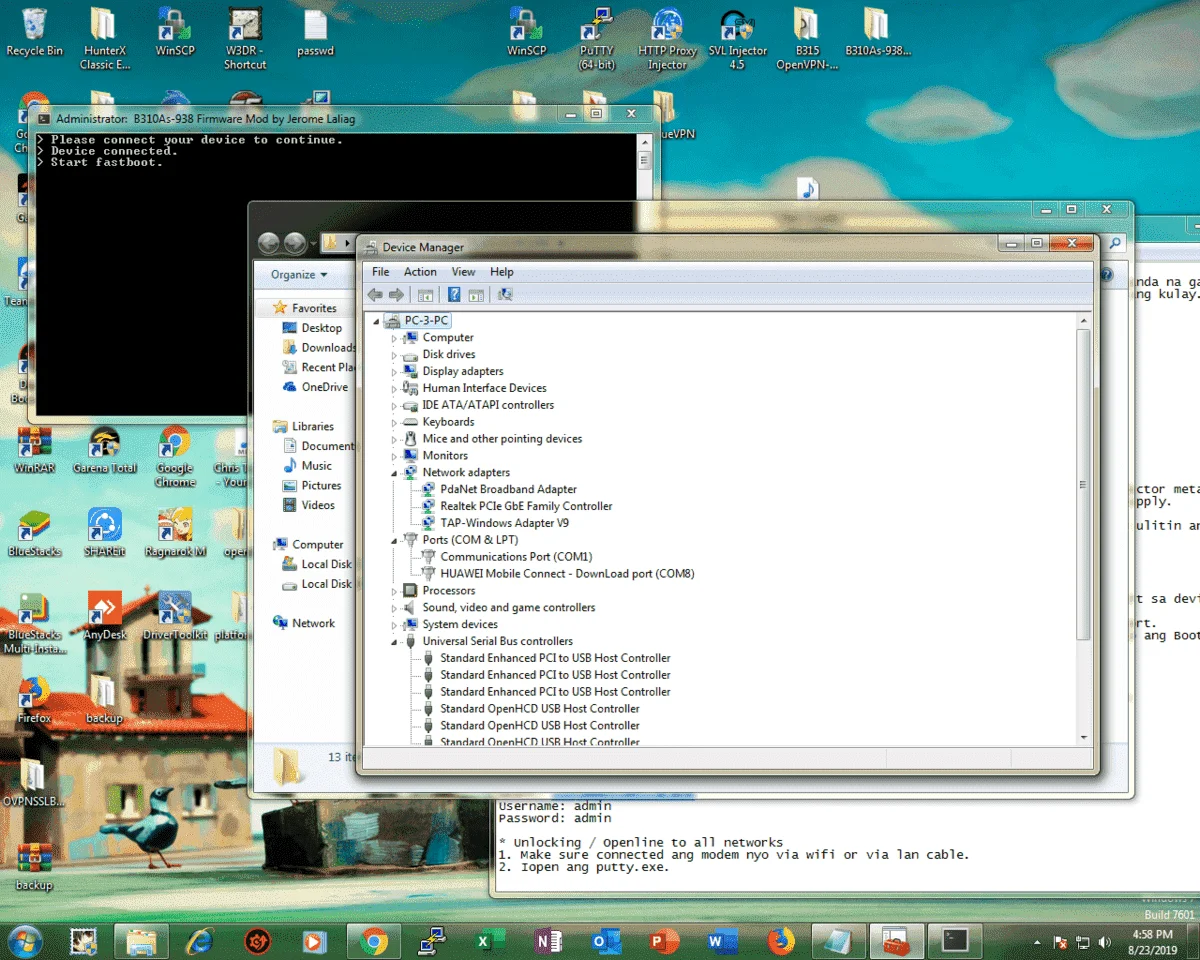Collapse the Ports (COM & LPT) node

click(x=394, y=540)
